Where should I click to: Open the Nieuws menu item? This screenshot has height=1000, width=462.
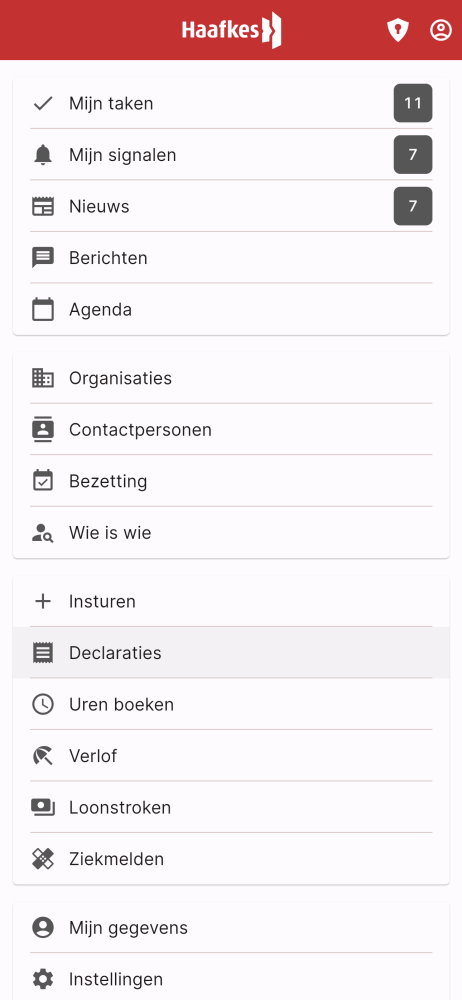click(x=231, y=206)
